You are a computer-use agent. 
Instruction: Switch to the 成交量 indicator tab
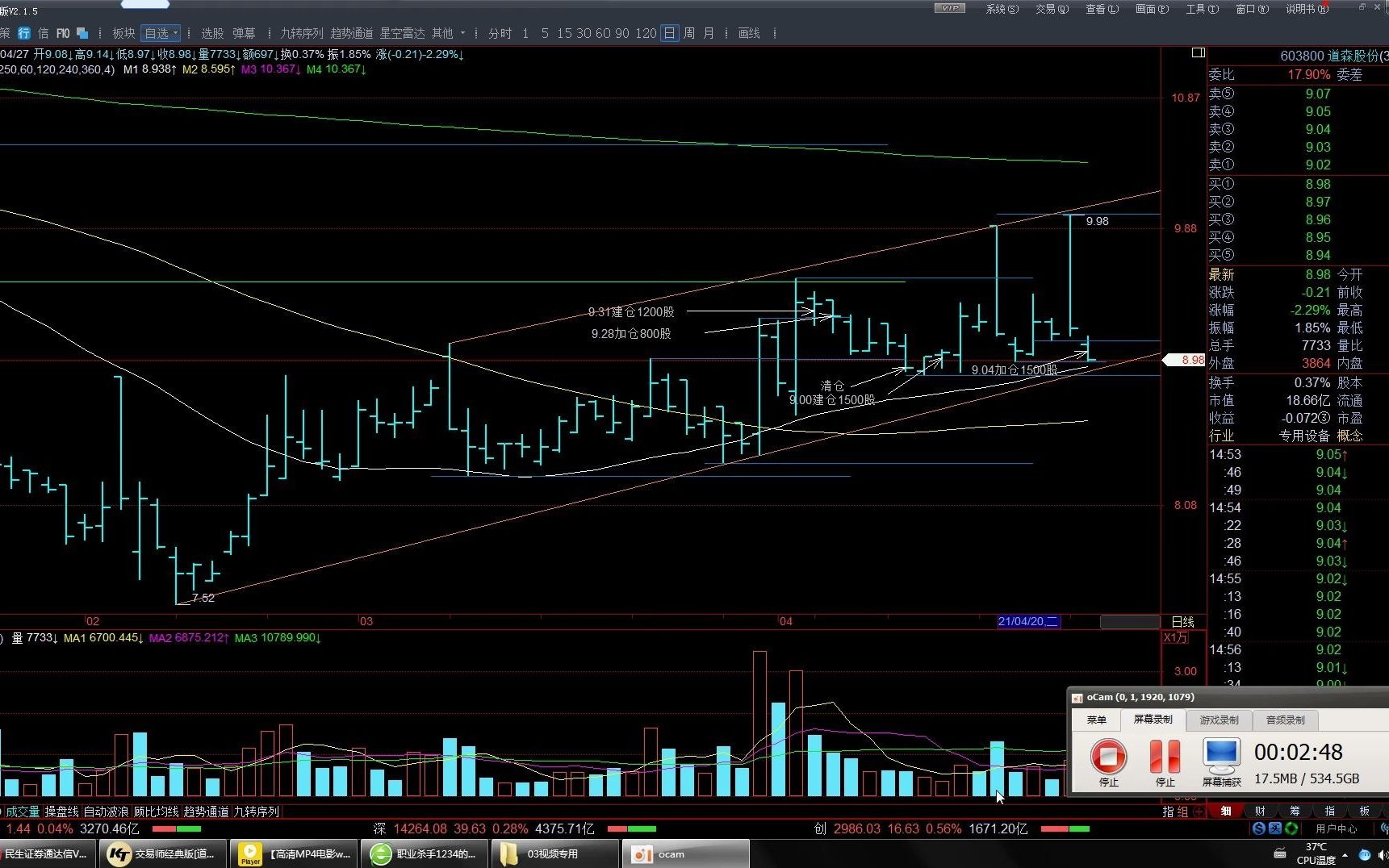(x=23, y=812)
